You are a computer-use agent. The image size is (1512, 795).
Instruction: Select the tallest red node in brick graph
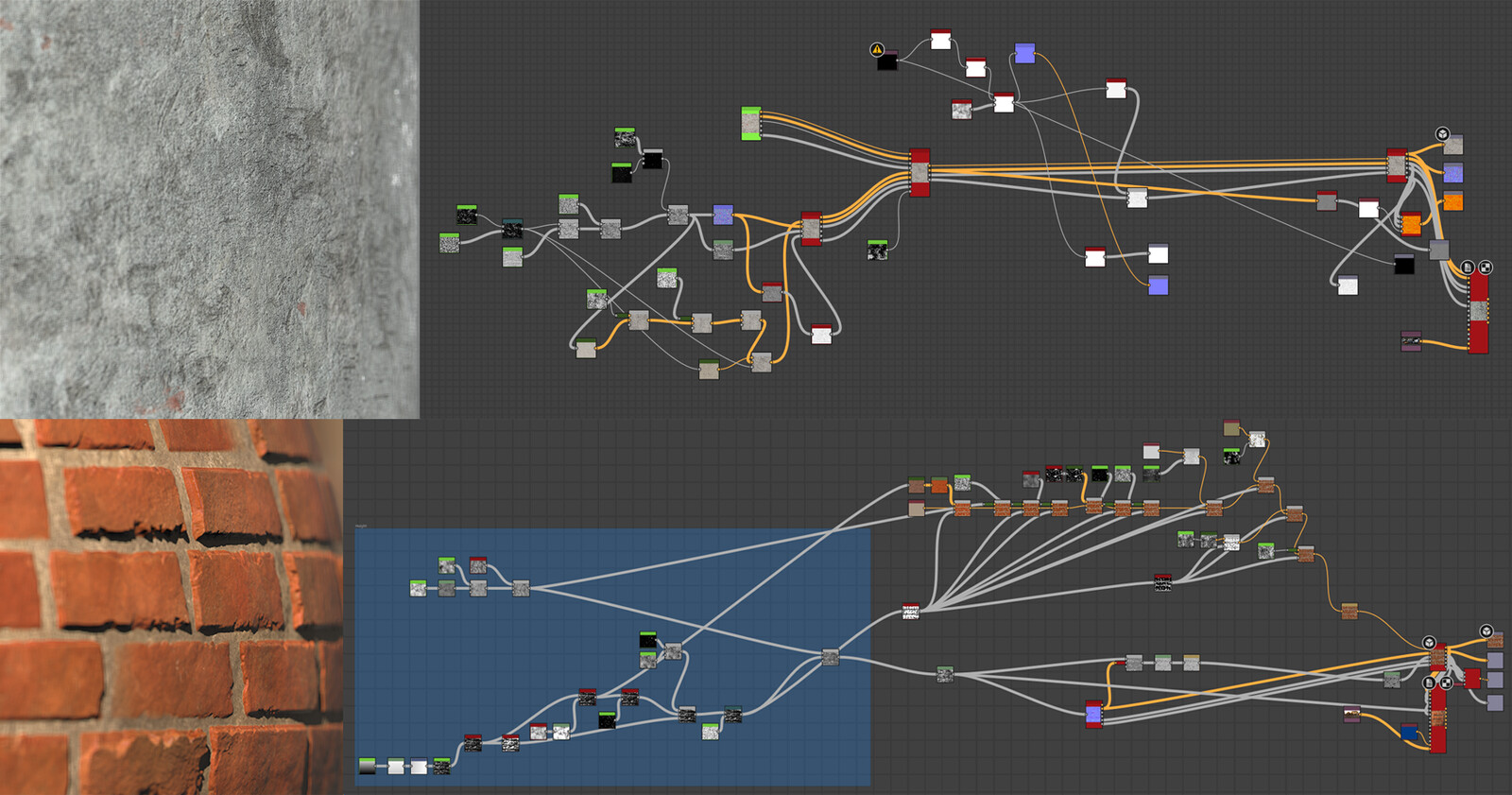pyautogui.click(x=1438, y=719)
